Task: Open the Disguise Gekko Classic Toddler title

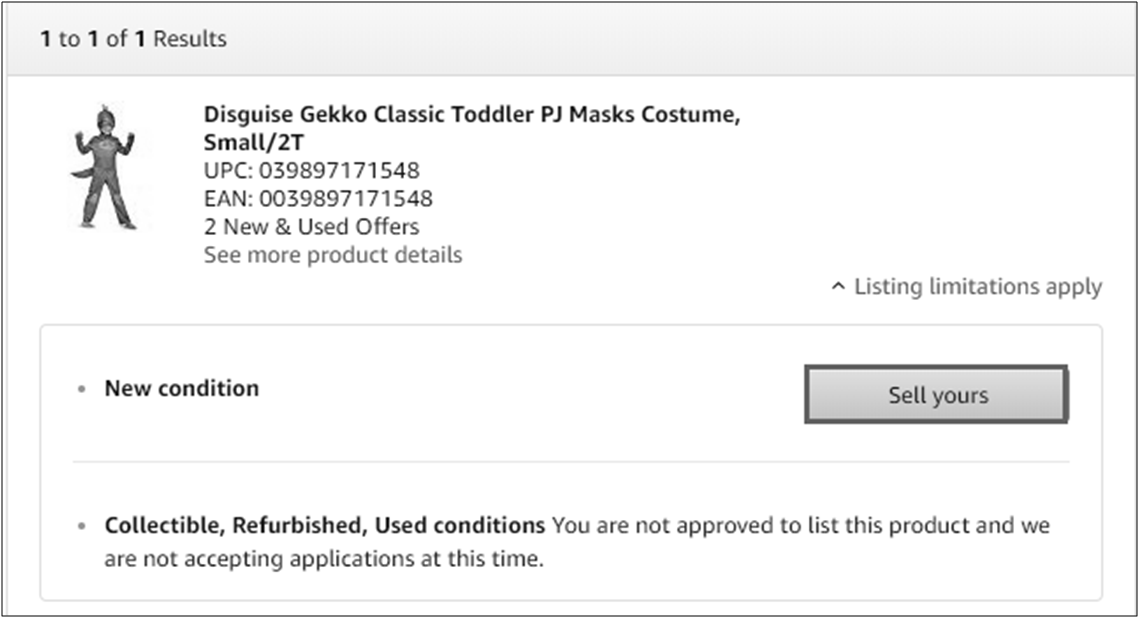Action: (472, 114)
